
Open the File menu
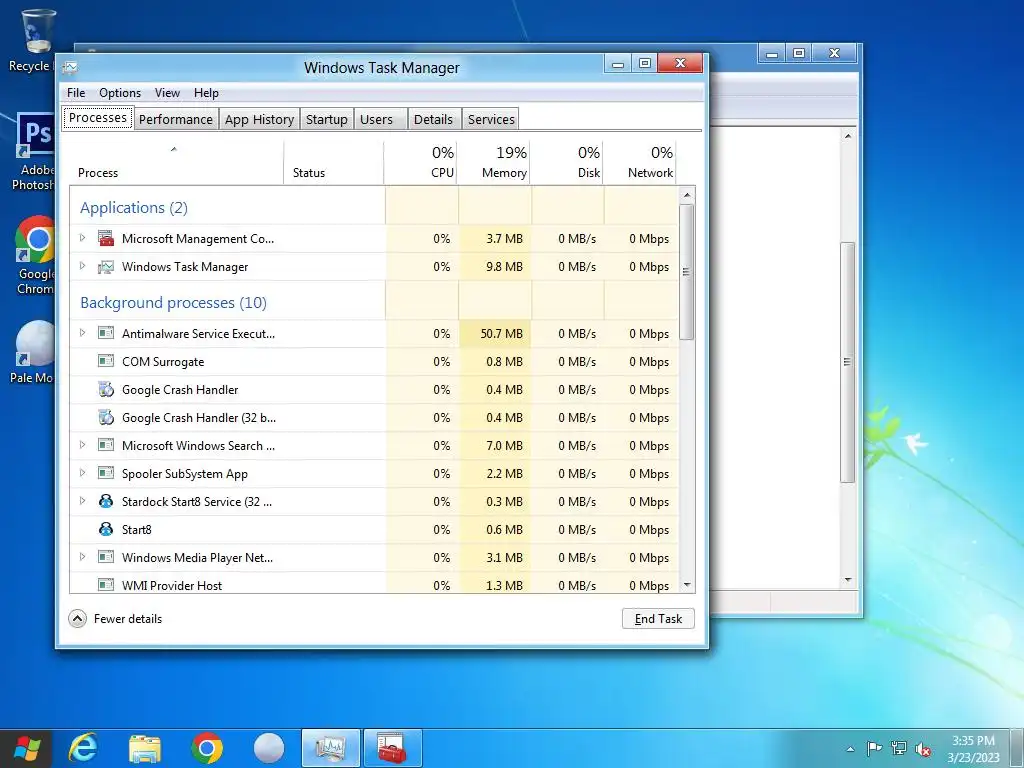click(x=76, y=93)
